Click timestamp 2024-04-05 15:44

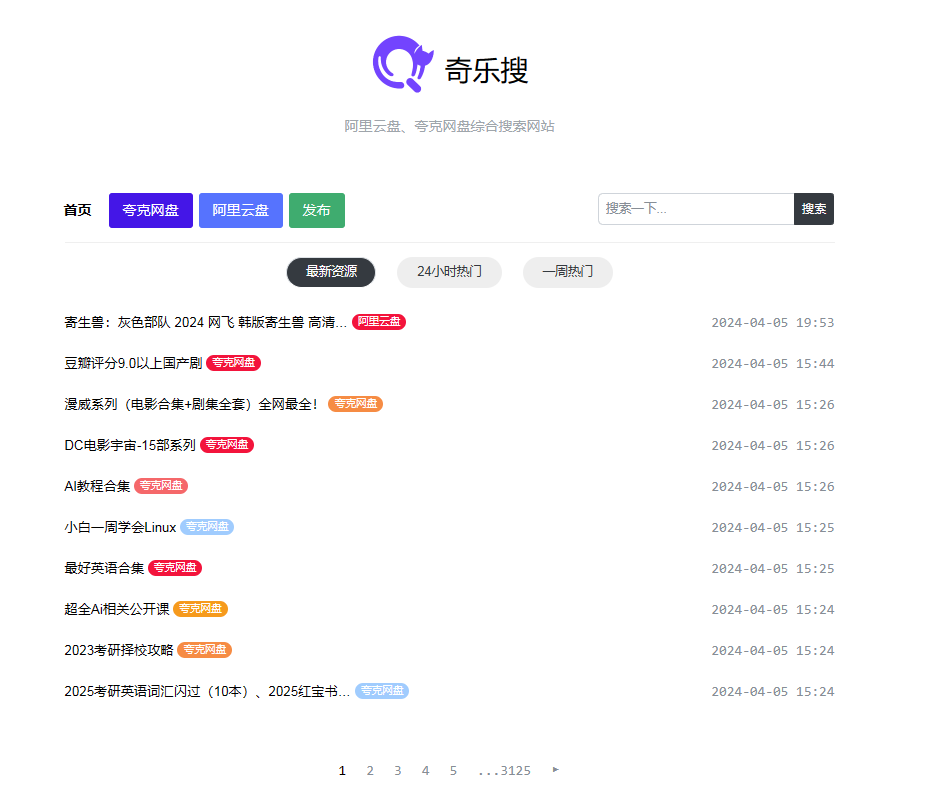tap(772, 364)
